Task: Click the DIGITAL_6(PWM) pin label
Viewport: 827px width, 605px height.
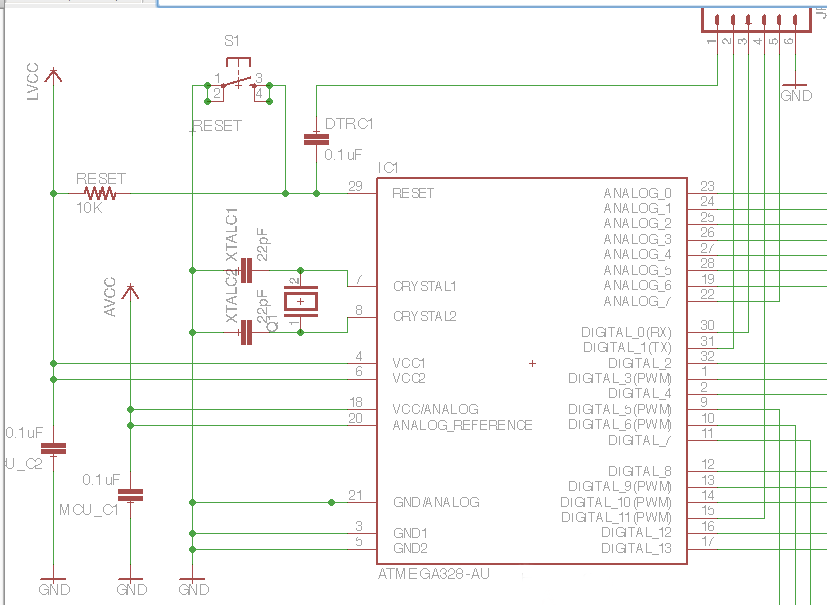Action: tap(620, 425)
